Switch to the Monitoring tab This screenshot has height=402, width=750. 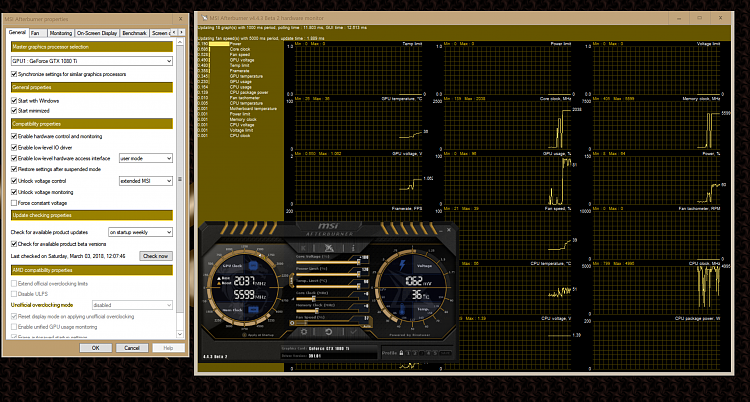[61, 33]
